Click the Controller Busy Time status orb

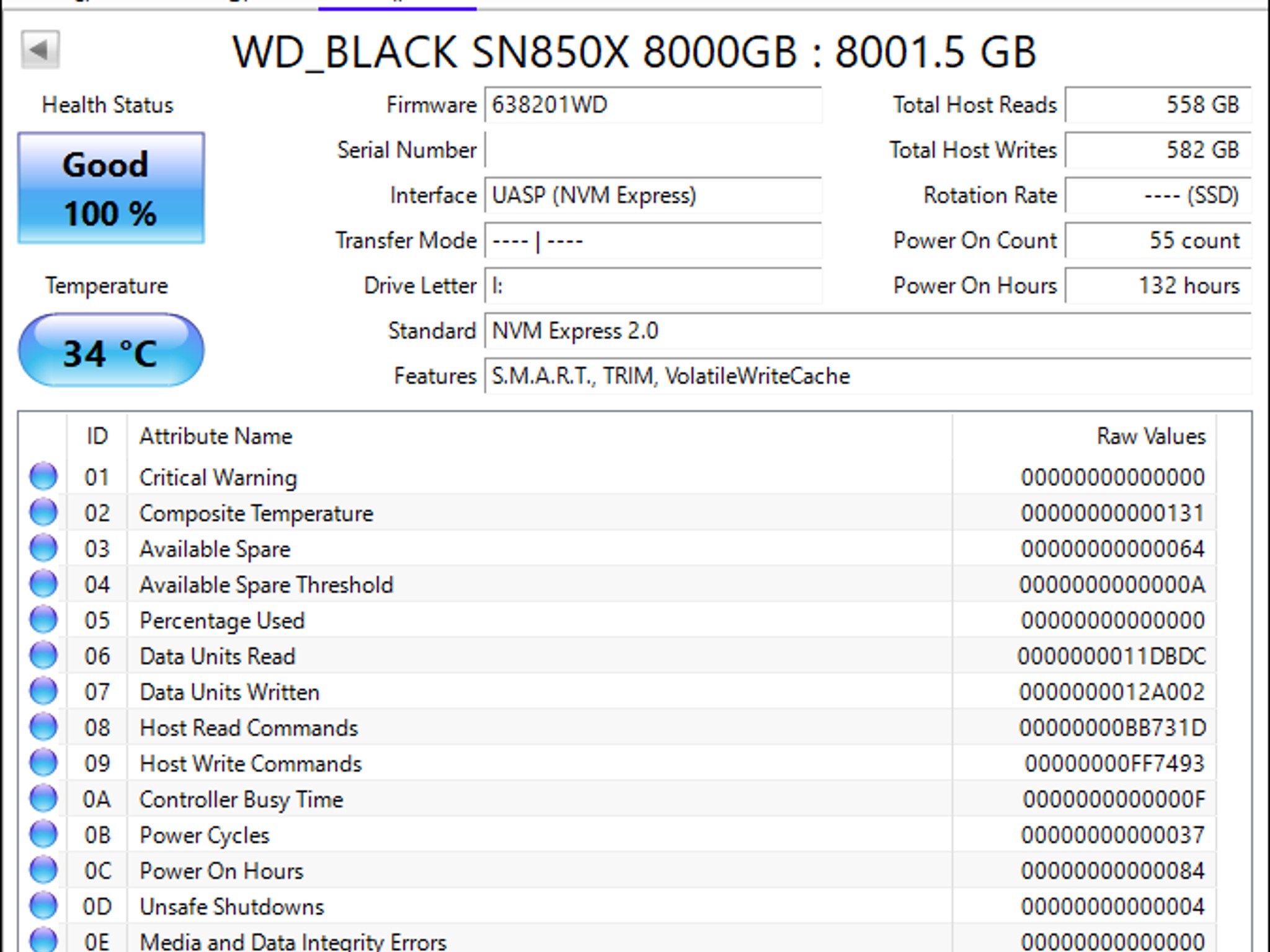(x=43, y=799)
